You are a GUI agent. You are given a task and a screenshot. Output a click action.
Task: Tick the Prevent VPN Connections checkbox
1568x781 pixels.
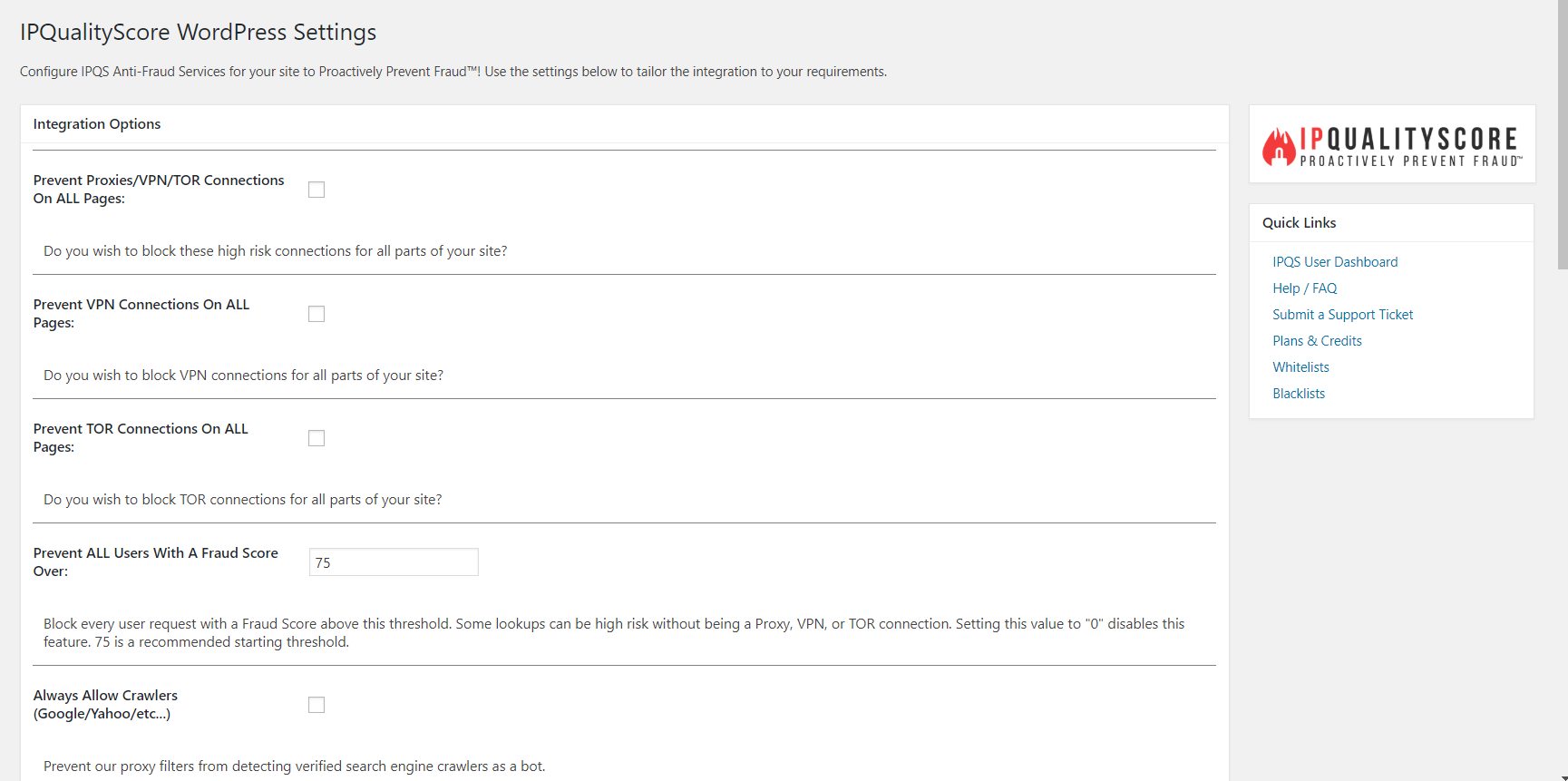click(317, 314)
